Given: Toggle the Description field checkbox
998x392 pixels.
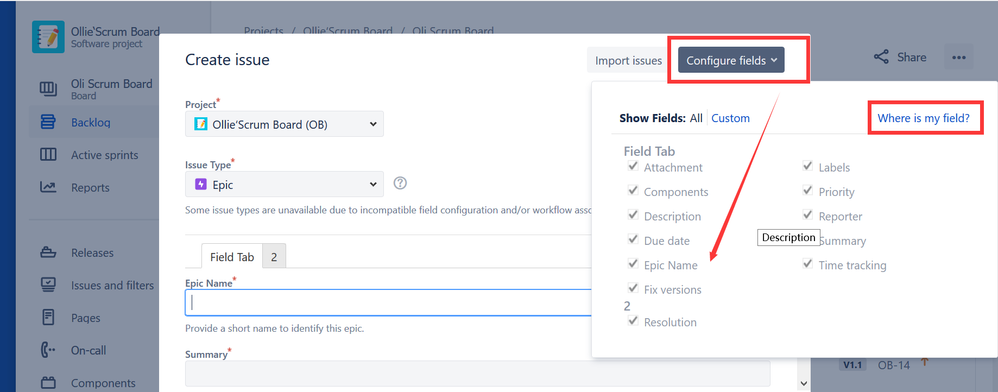Looking at the screenshot, I should [633, 215].
